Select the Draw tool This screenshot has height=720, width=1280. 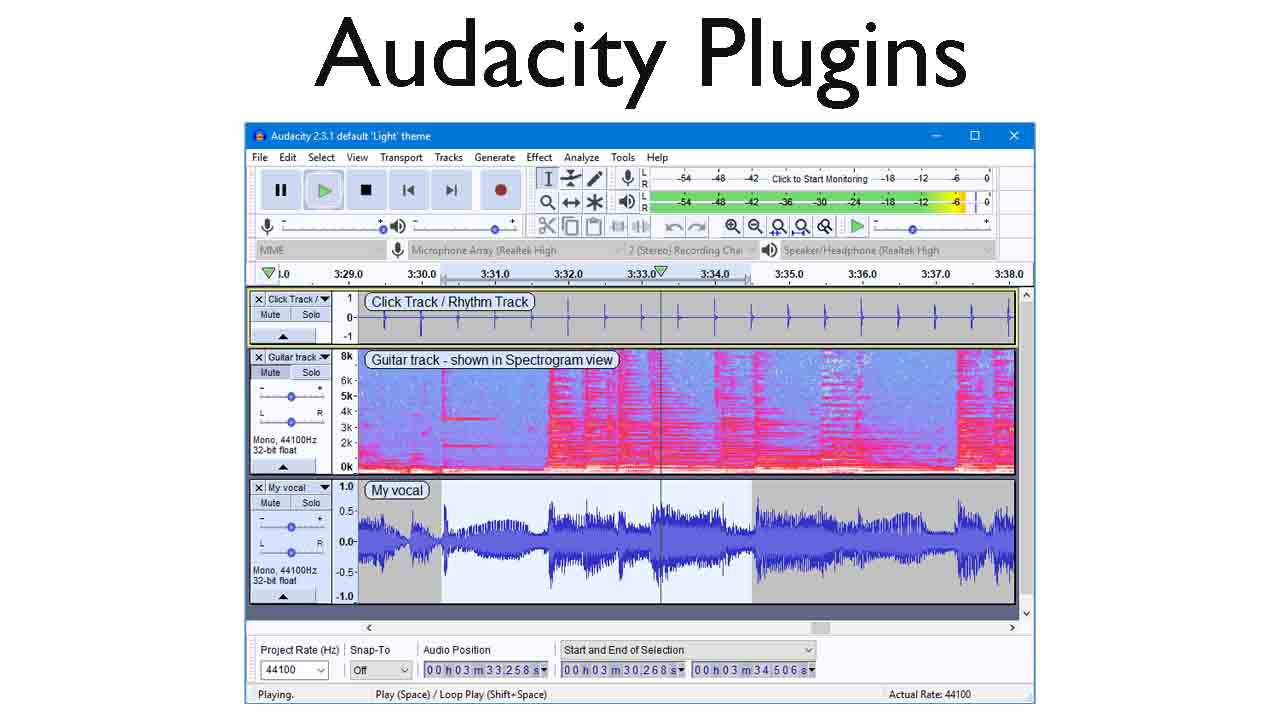tap(593, 177)
